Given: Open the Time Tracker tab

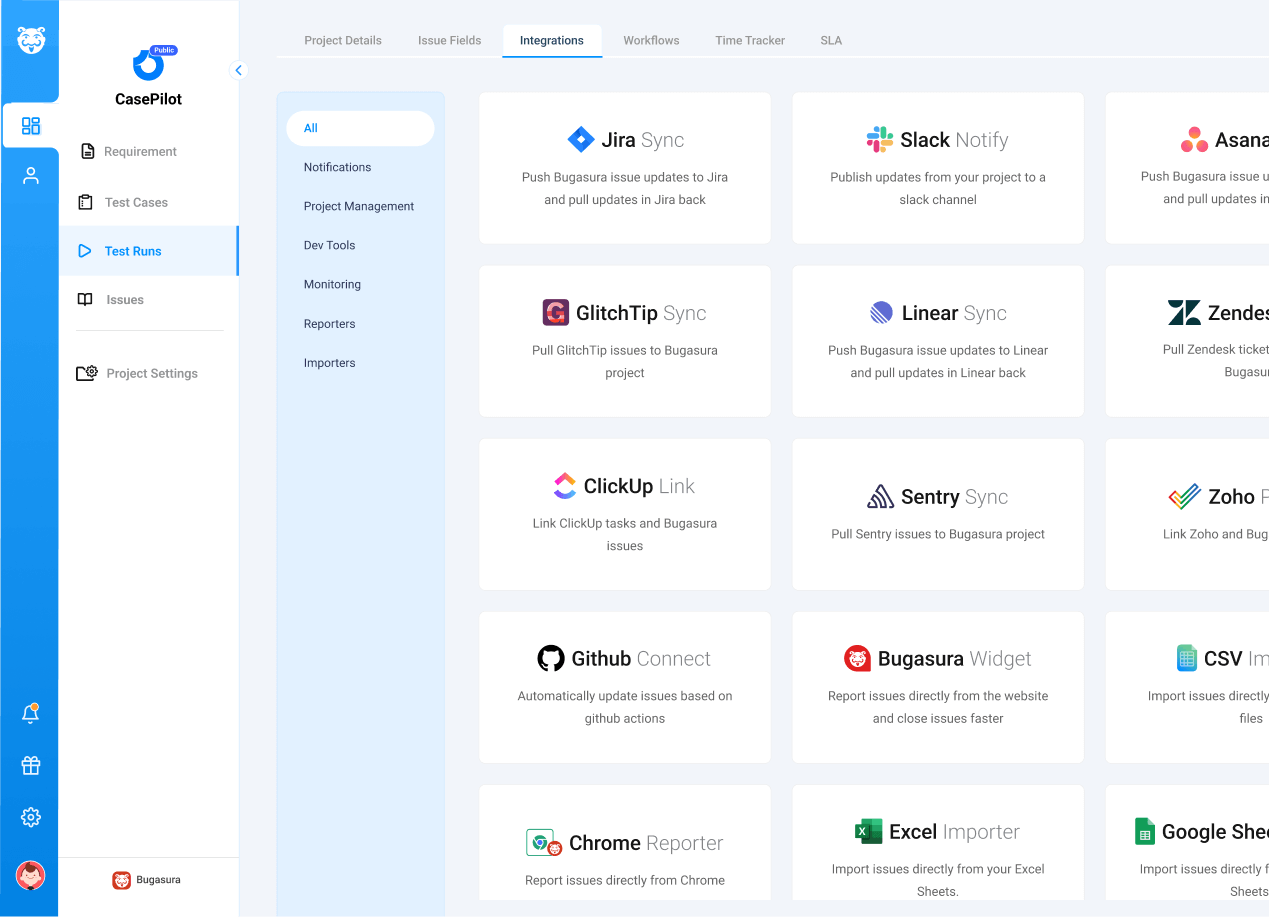Looking at the screenshot, I should pos(750,41).
